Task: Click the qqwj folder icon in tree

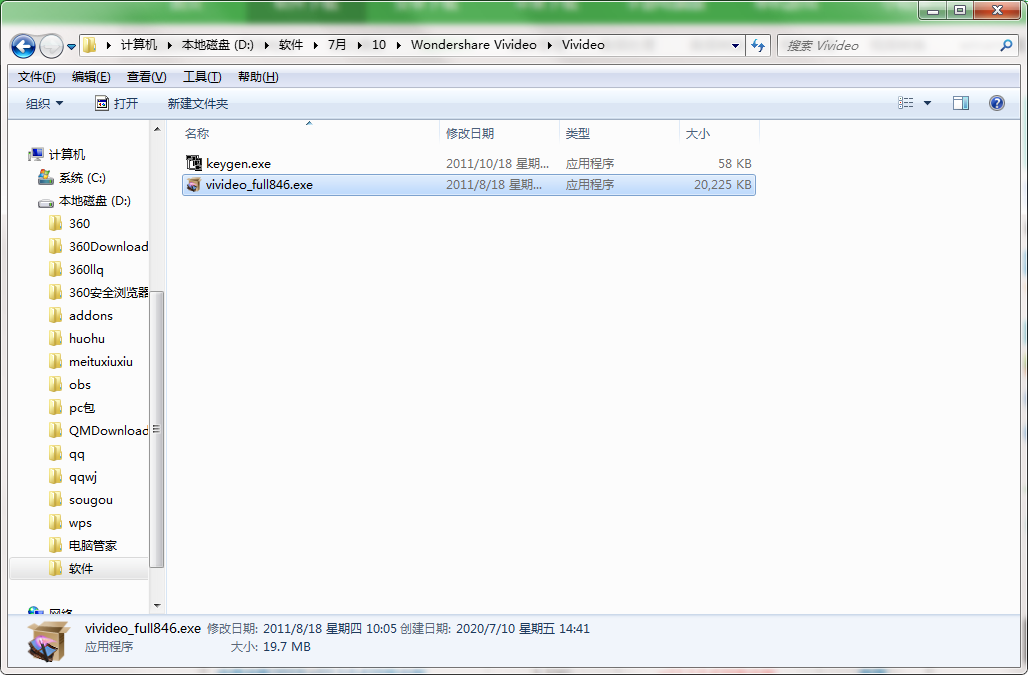Action: (56, 476)
